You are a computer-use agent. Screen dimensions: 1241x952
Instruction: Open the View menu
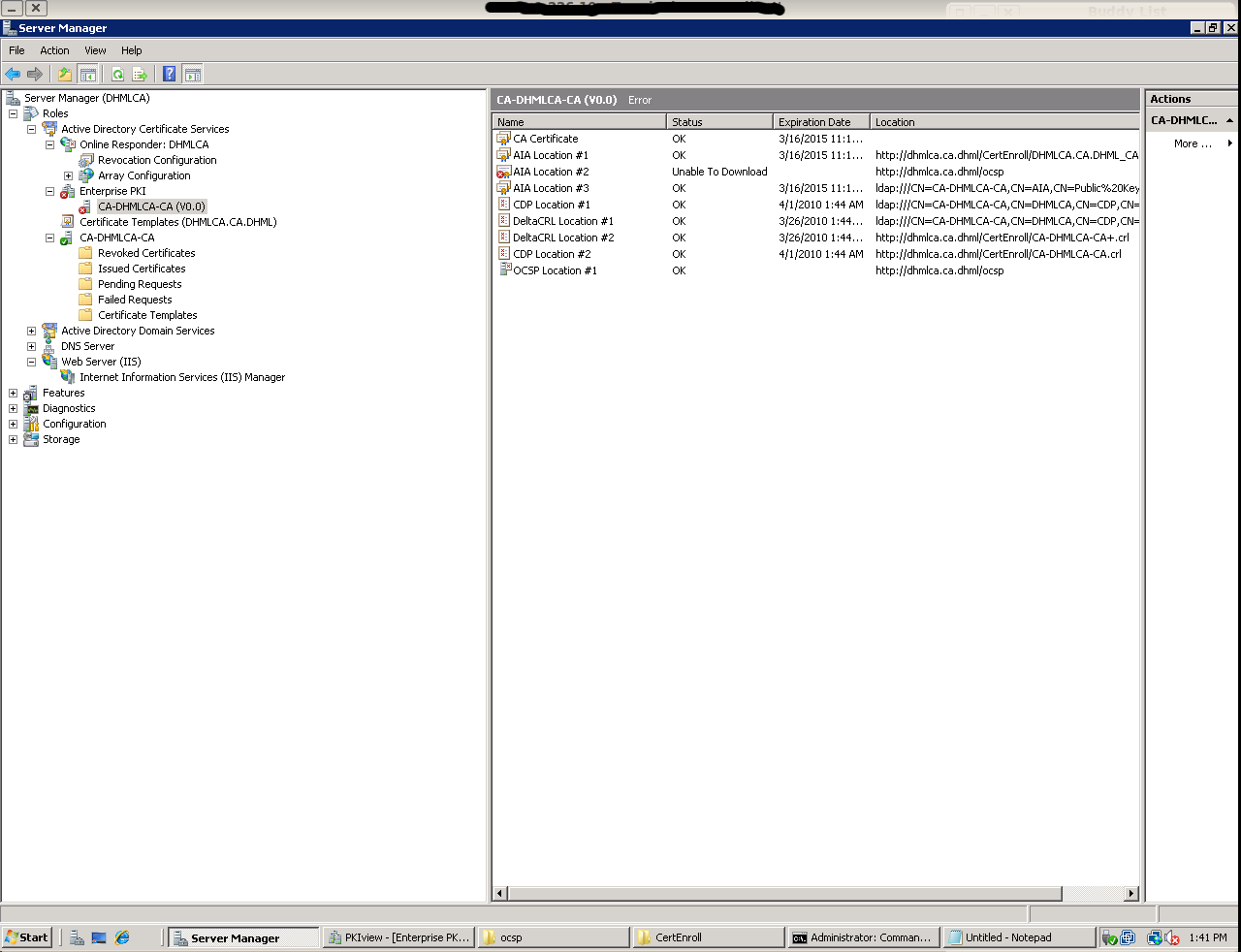[95, 50]
